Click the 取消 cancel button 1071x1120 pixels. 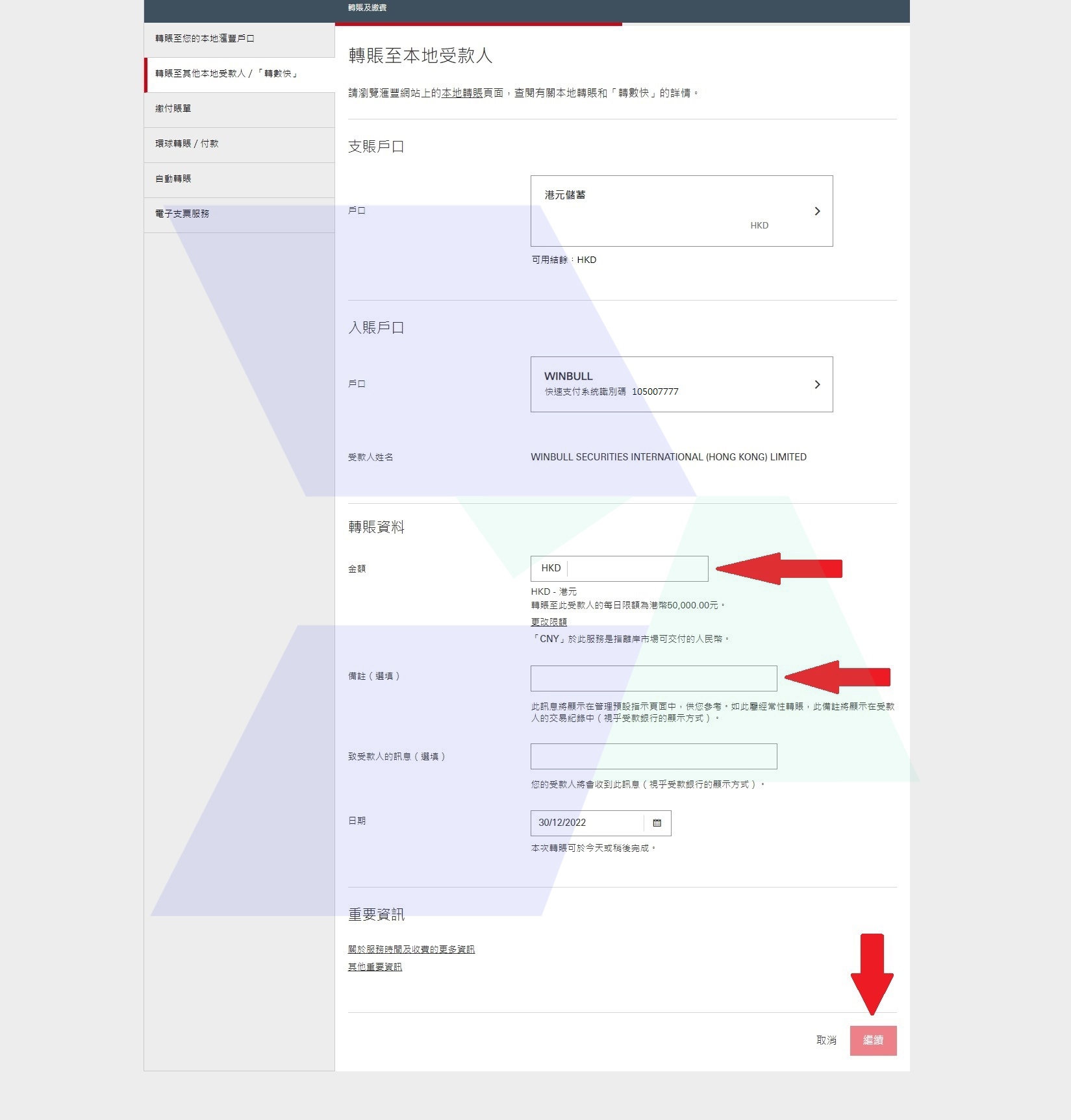coord(826,1040)
